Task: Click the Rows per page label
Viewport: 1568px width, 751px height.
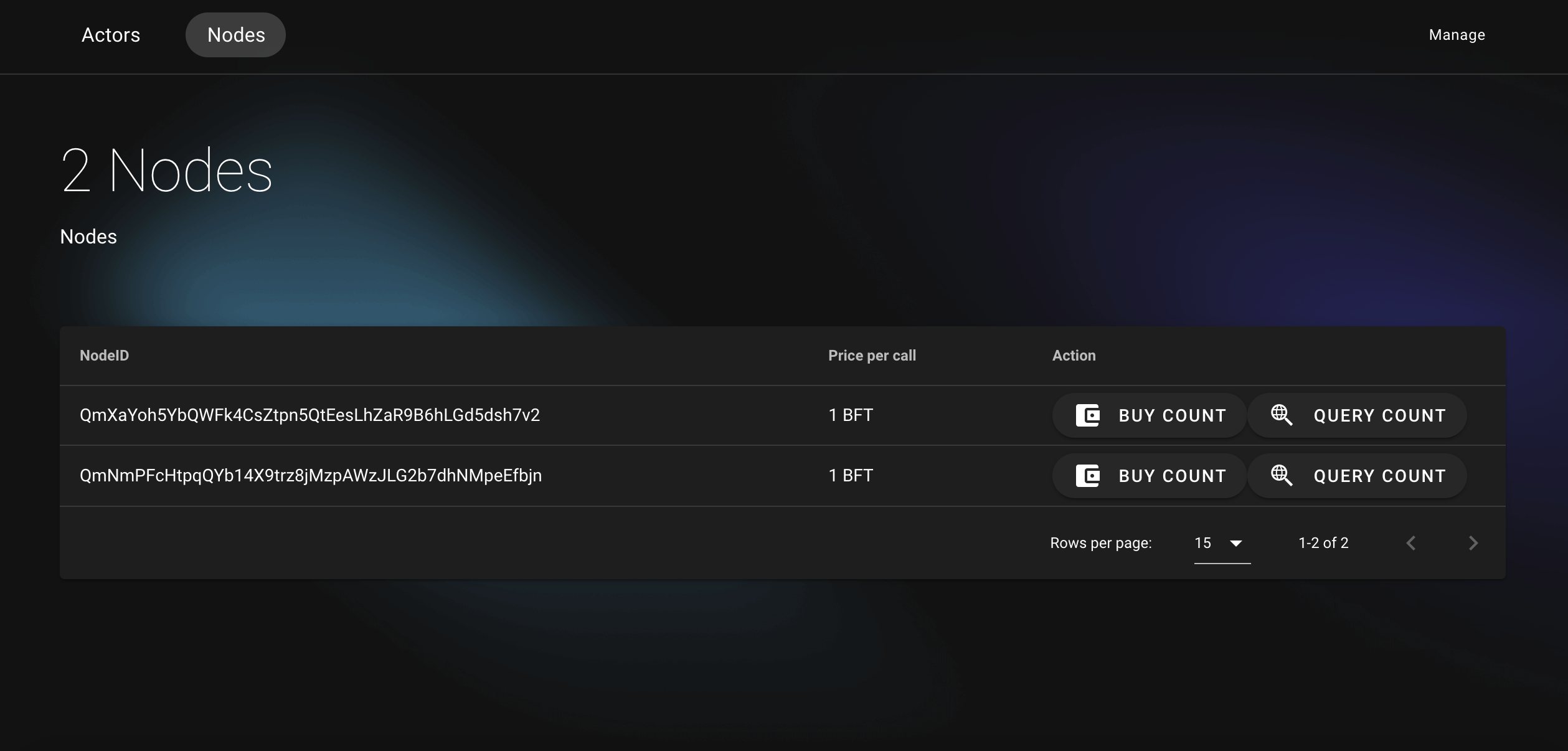Action: 1101,543
